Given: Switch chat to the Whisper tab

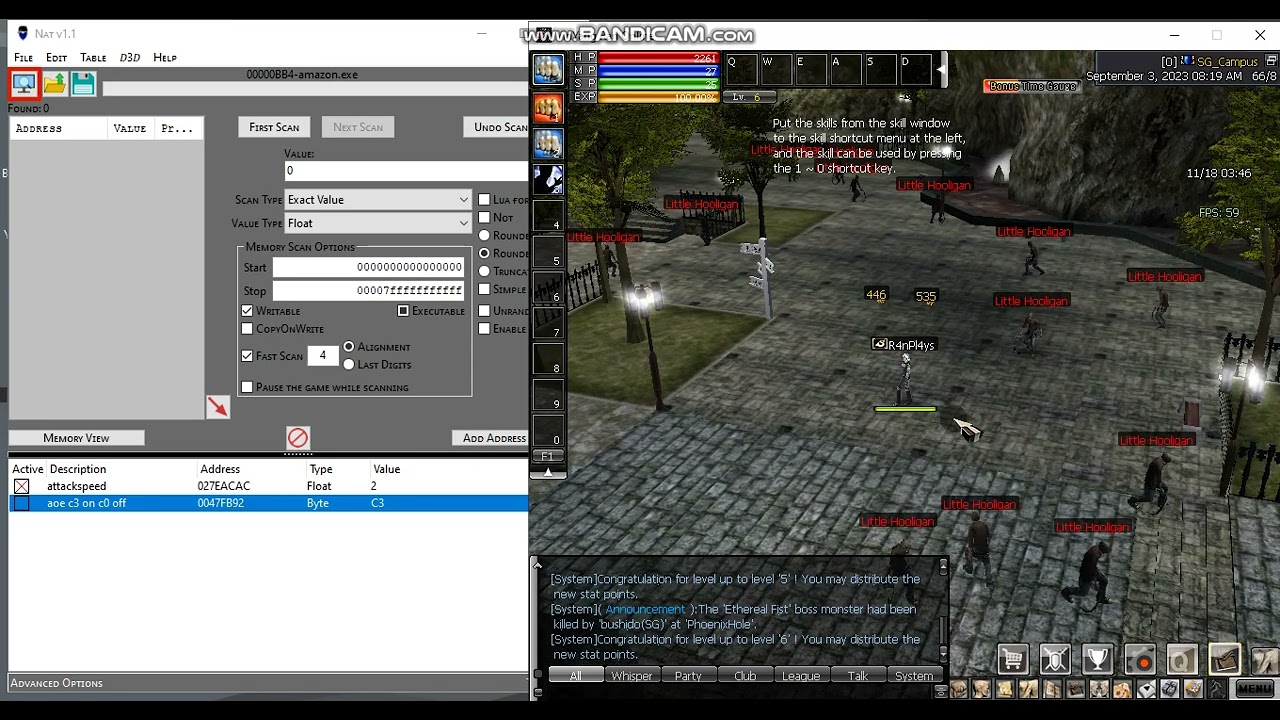Looking at the screenshot, I should point(632,676).
